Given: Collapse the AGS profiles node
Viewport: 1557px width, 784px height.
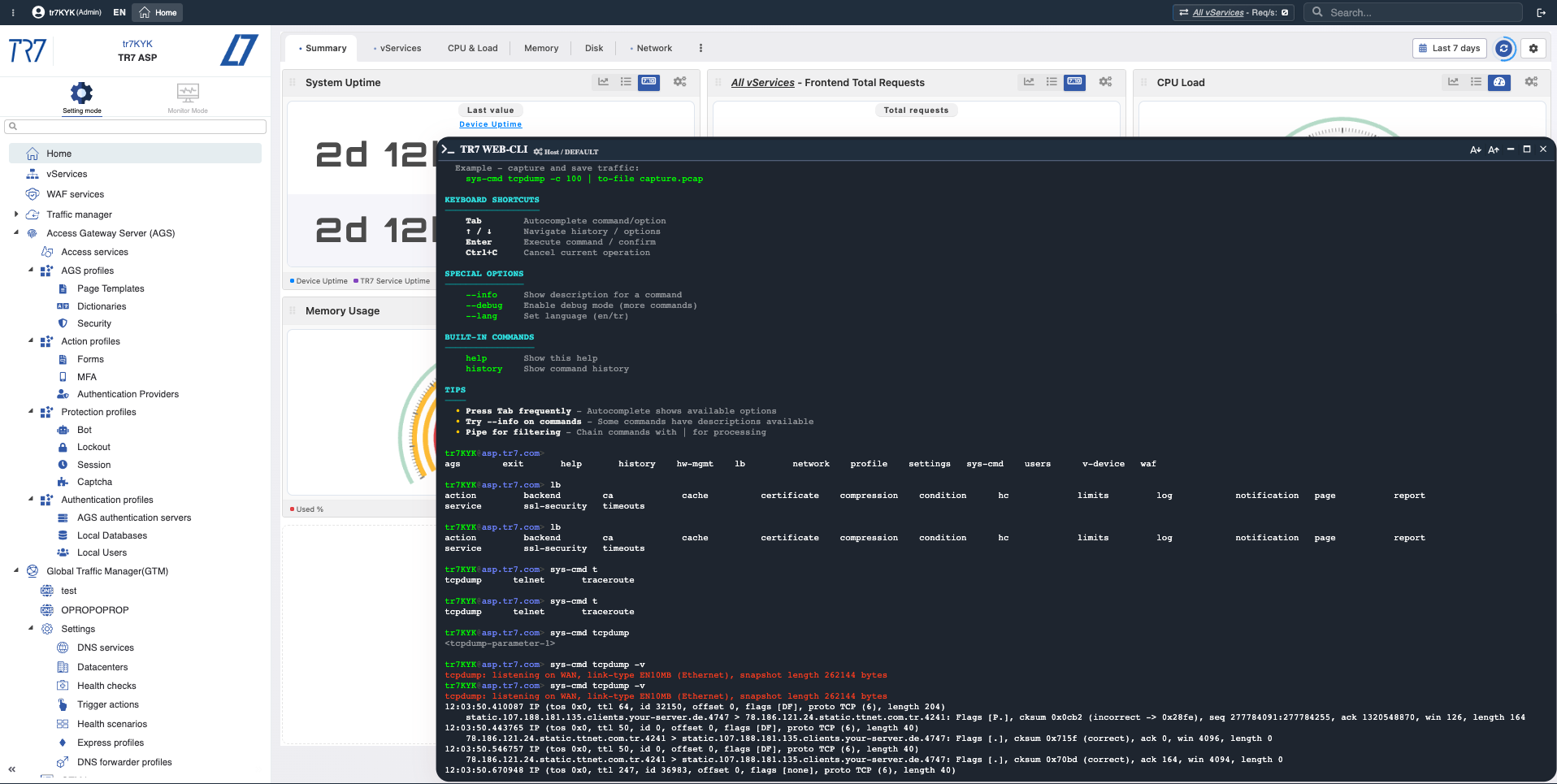Looking at the screenshot, I should tap(31, 271).
